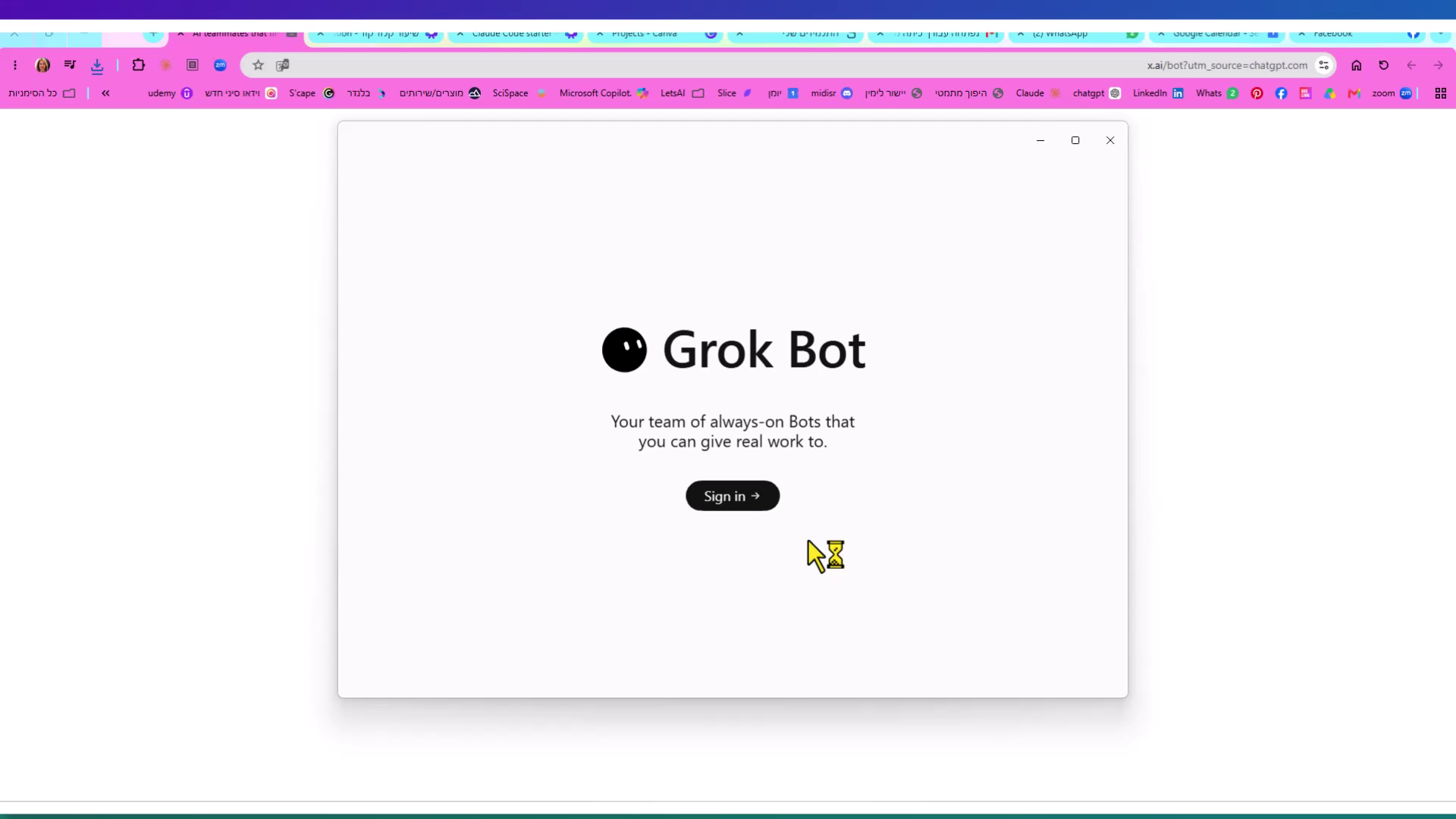Screen dimensions: 1456x819
Task: Open the midisr bookmark
Action: pos(832,93)
